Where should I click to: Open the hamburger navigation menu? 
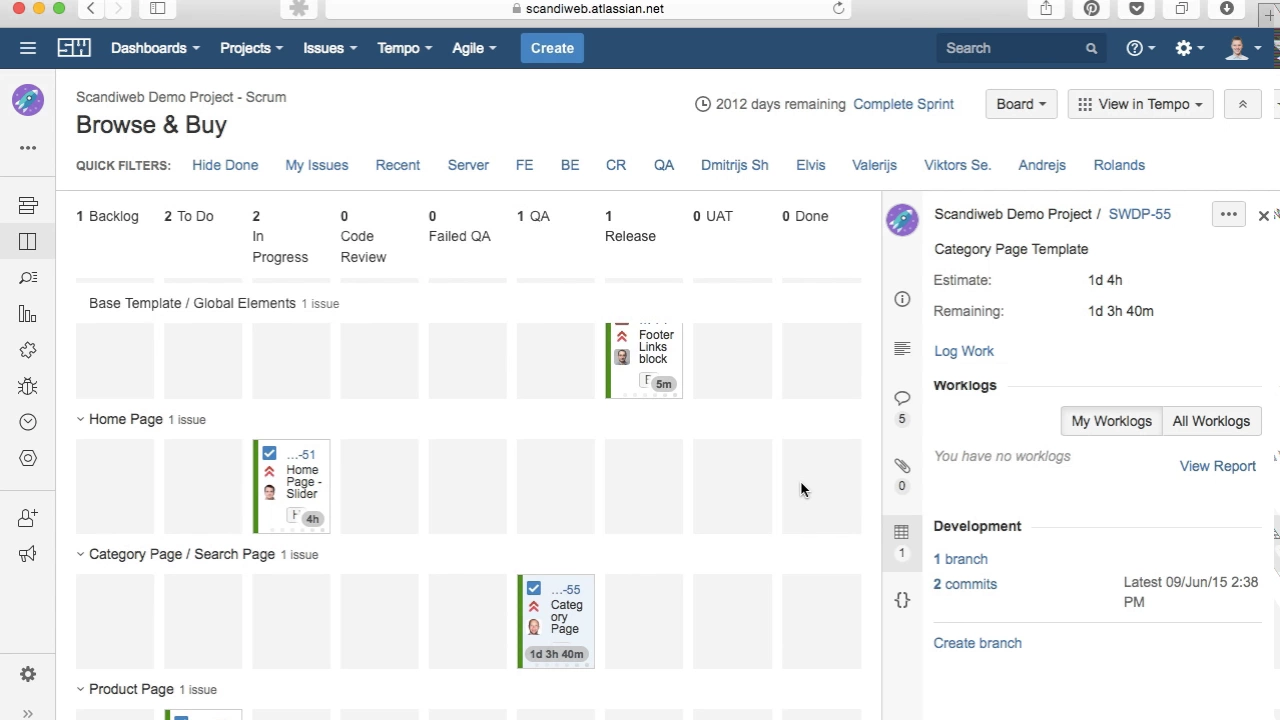[28, 48]
